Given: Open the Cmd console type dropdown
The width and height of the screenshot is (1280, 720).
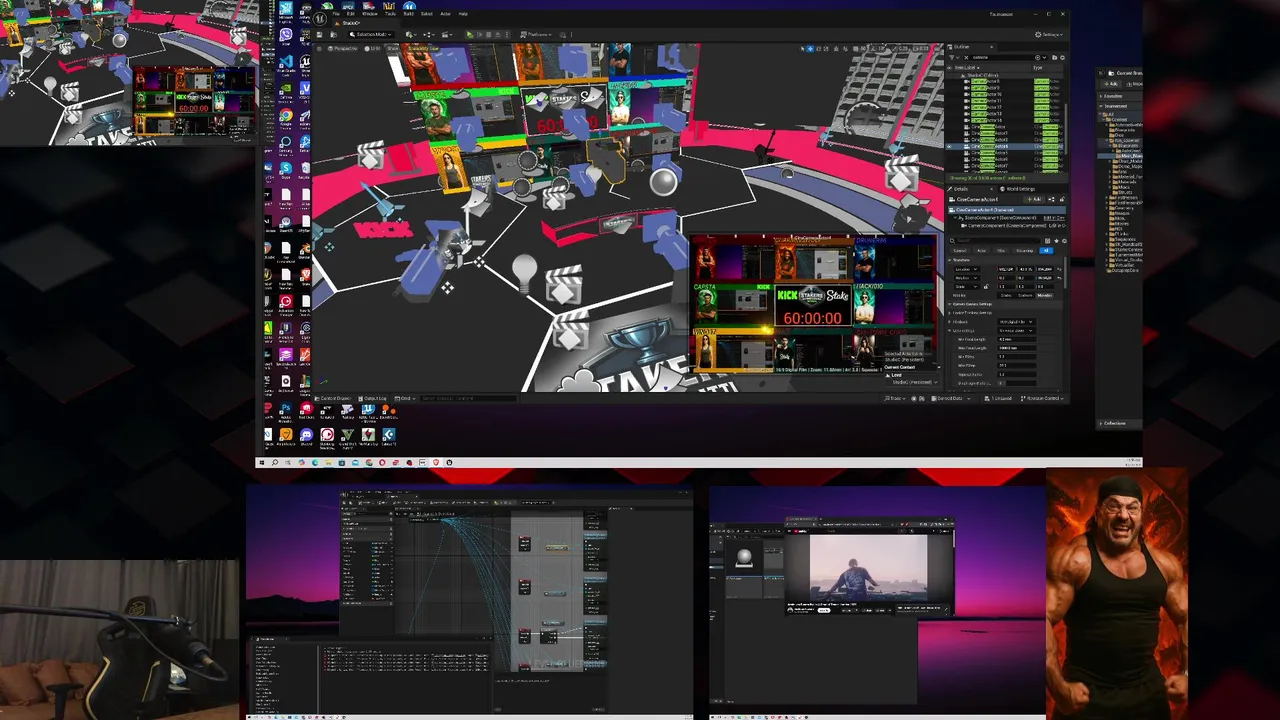Looking at the screenshot, I should pyautogui.click(x=405, y=398).
